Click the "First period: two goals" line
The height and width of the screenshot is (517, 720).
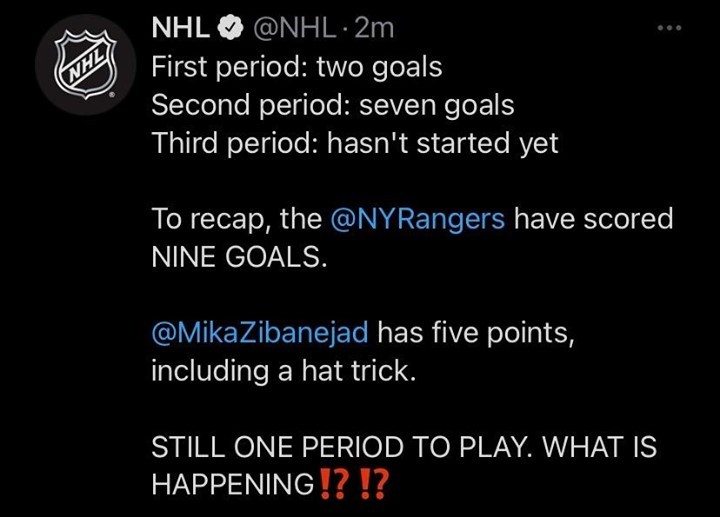[296, 67]
